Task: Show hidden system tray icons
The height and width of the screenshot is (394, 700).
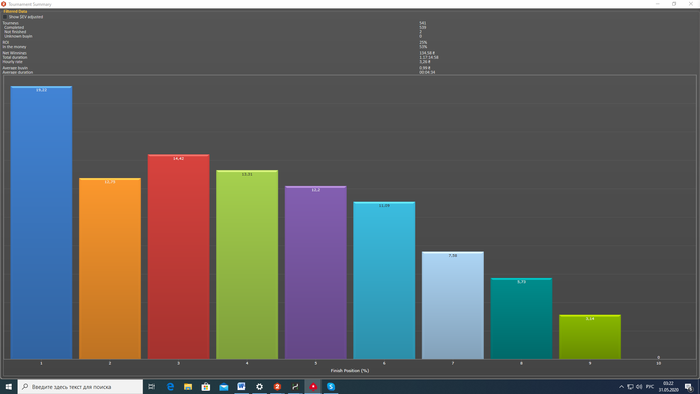Action: tap(621, 387)
